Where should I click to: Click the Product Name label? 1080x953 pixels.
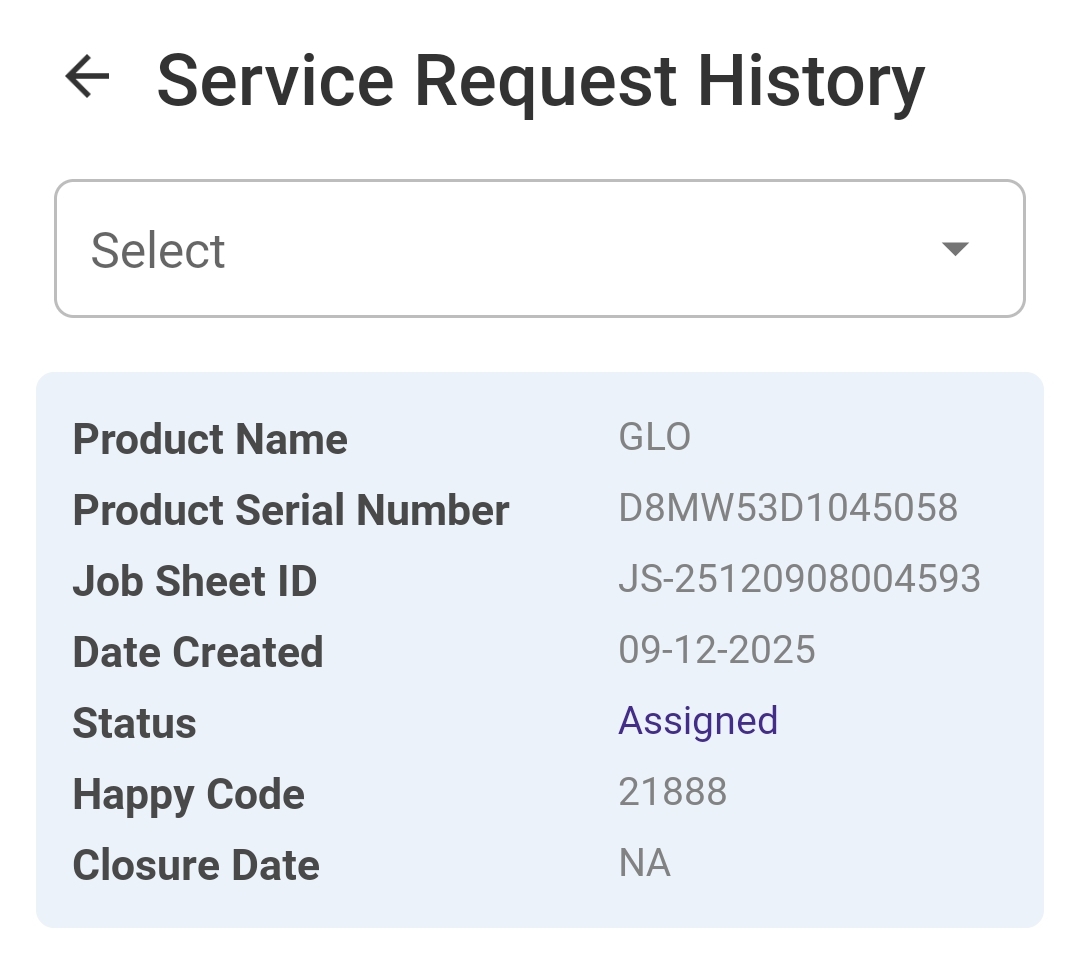click(210, 439)
